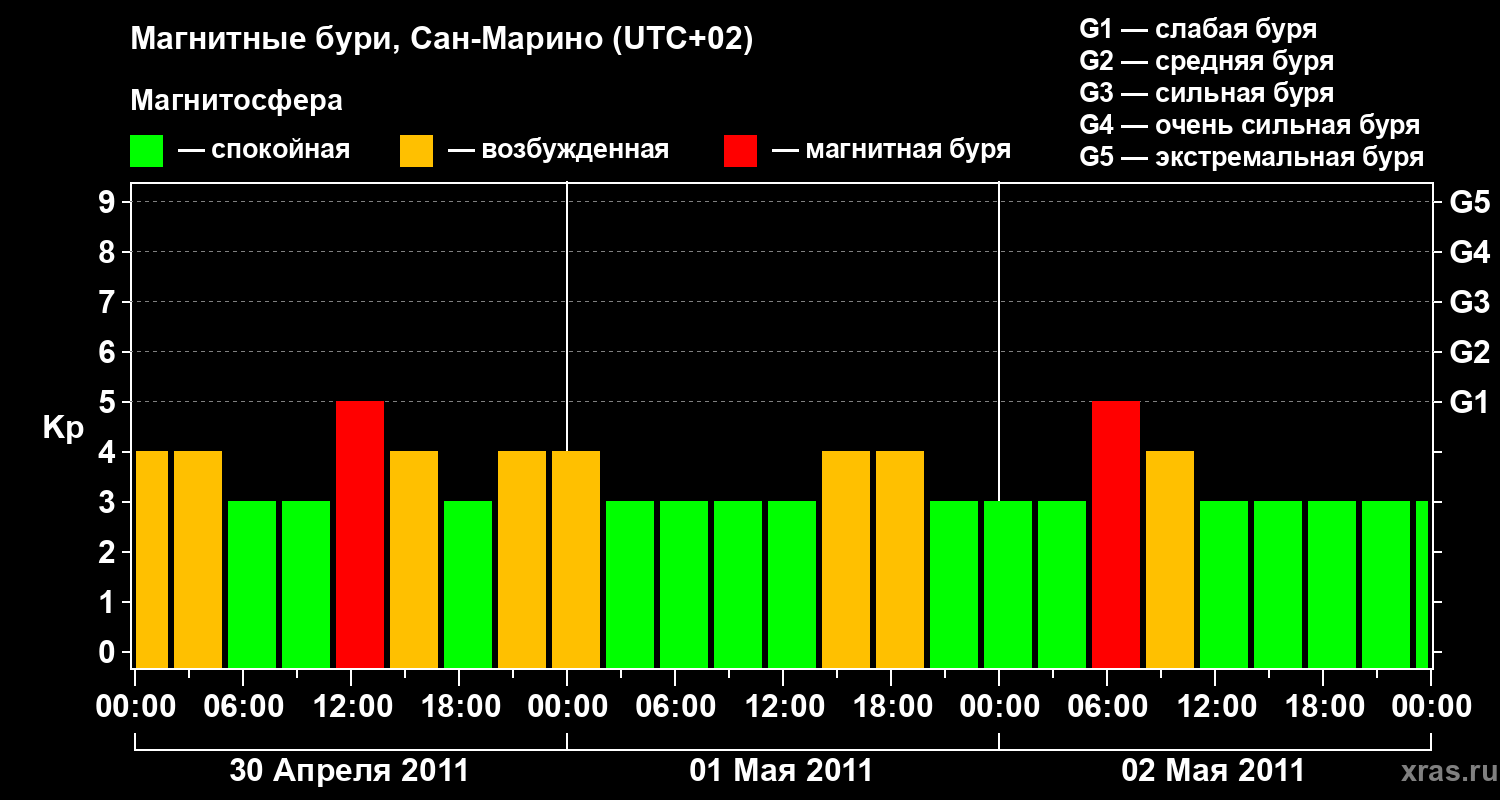Screen dimensions: 1500x800
Task: Click the yellow bar starting 15:00 on 30 Апреля
Action: click(x=414, y=560)
